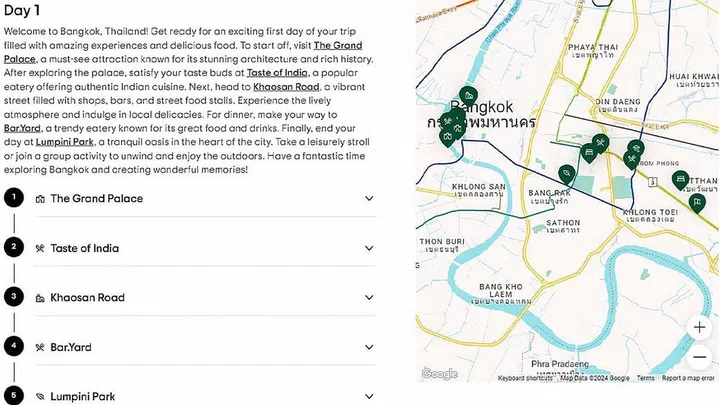Open the Lumpini Park itinerary item
This screenshot has width=720, height=405.
pos(82,396)
